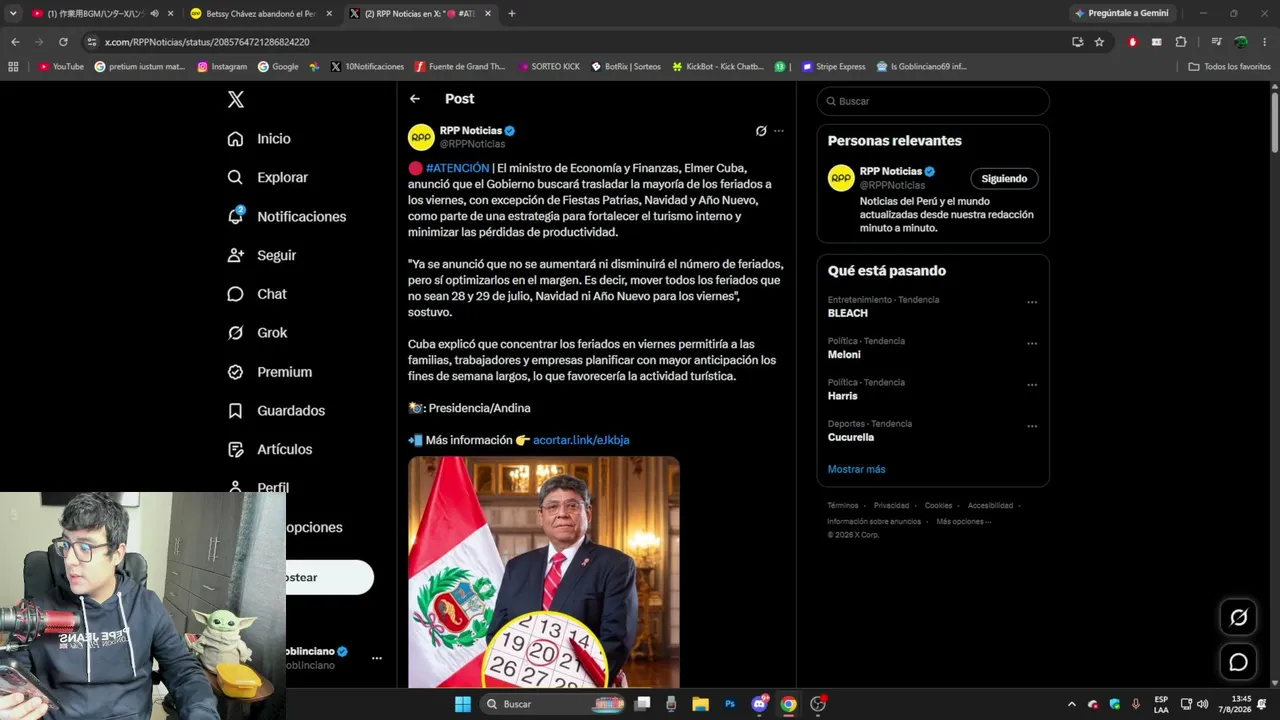
Task: Click the #ATENCIÓN hashtag
Action: click(457, 168)
